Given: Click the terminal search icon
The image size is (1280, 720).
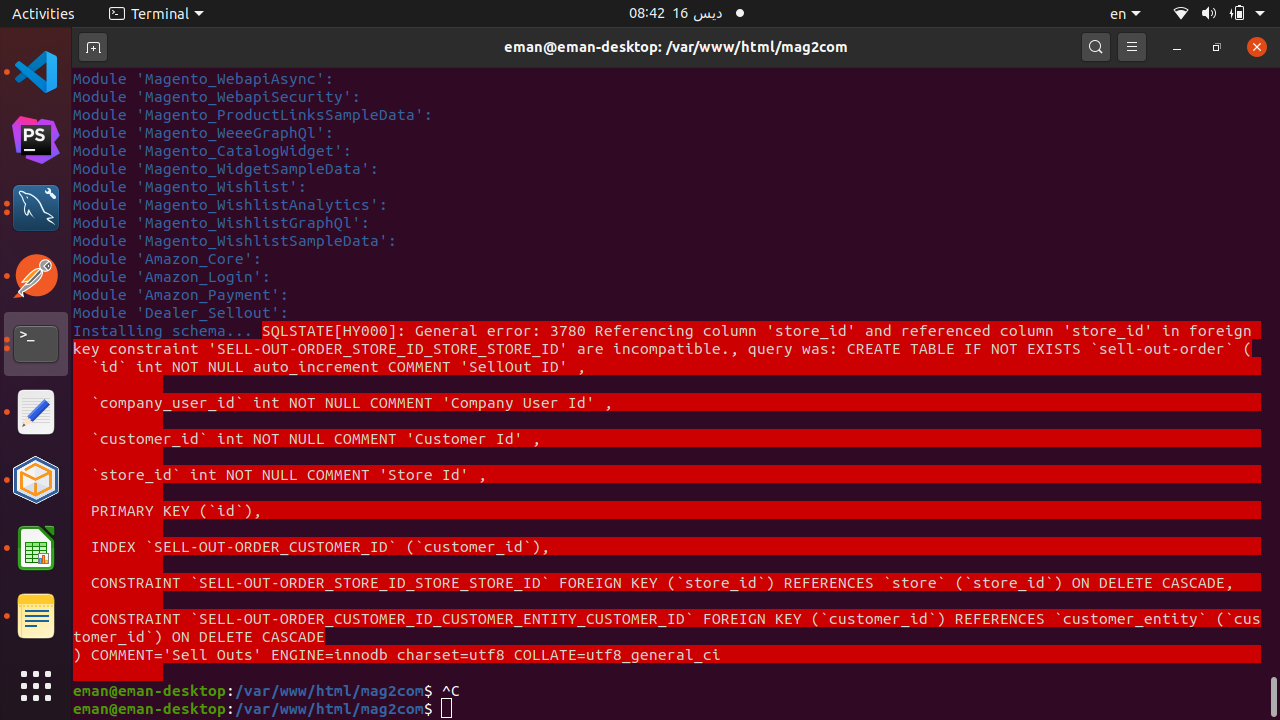Looking at the screenshot, I should (1096, 47).
